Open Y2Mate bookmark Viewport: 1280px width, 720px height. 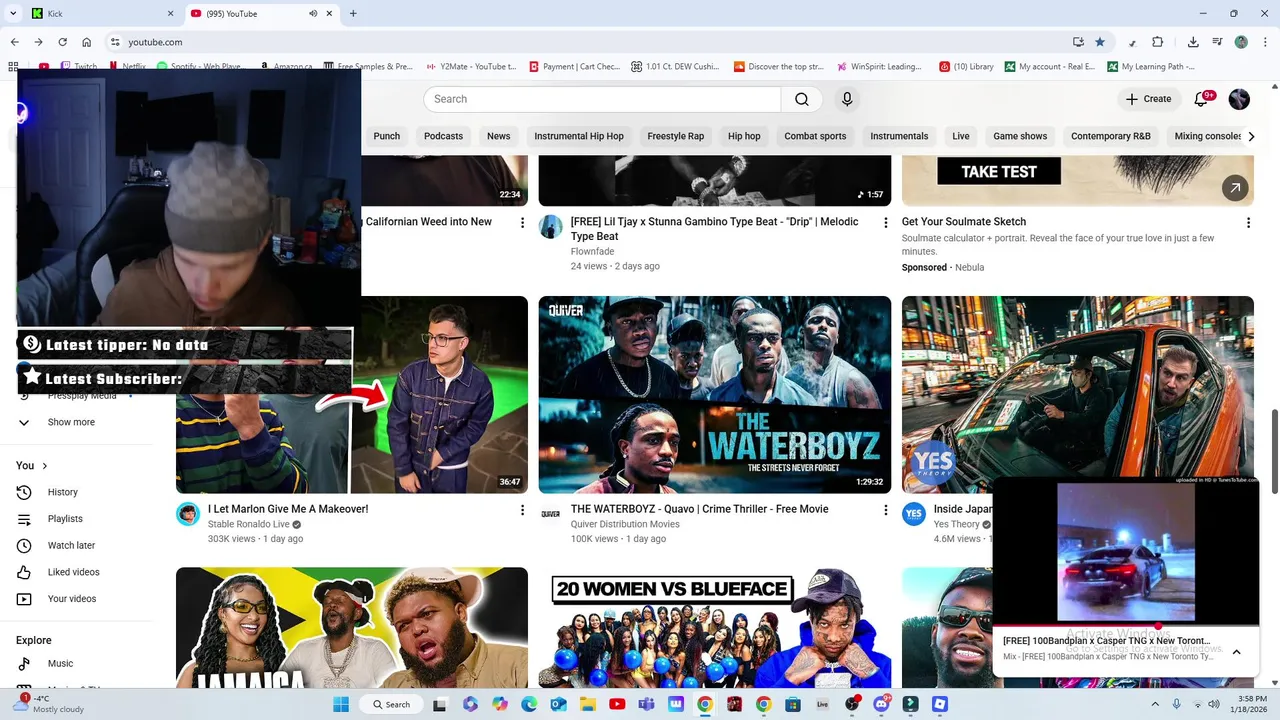(469, 67)
